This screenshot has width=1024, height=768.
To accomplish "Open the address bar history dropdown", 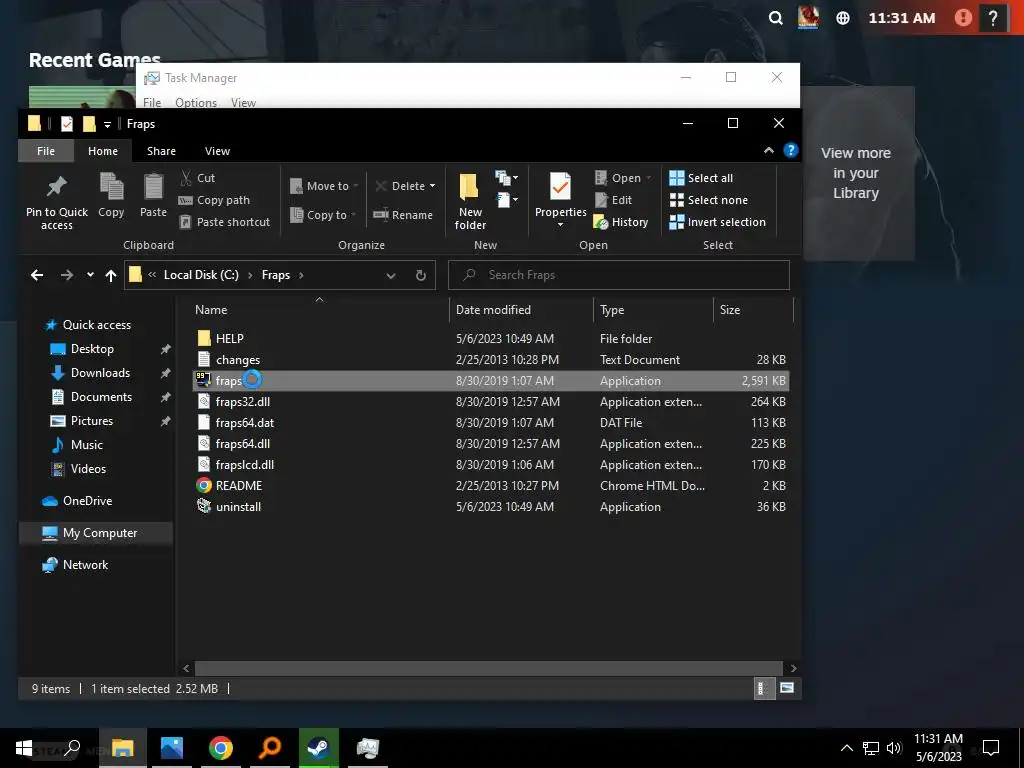I will click(x=391, y=275).
